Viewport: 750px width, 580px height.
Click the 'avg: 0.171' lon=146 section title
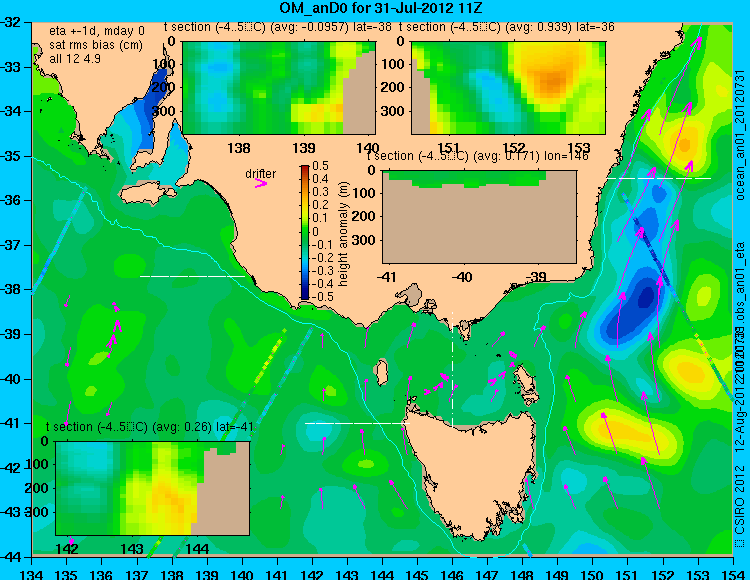477,156
